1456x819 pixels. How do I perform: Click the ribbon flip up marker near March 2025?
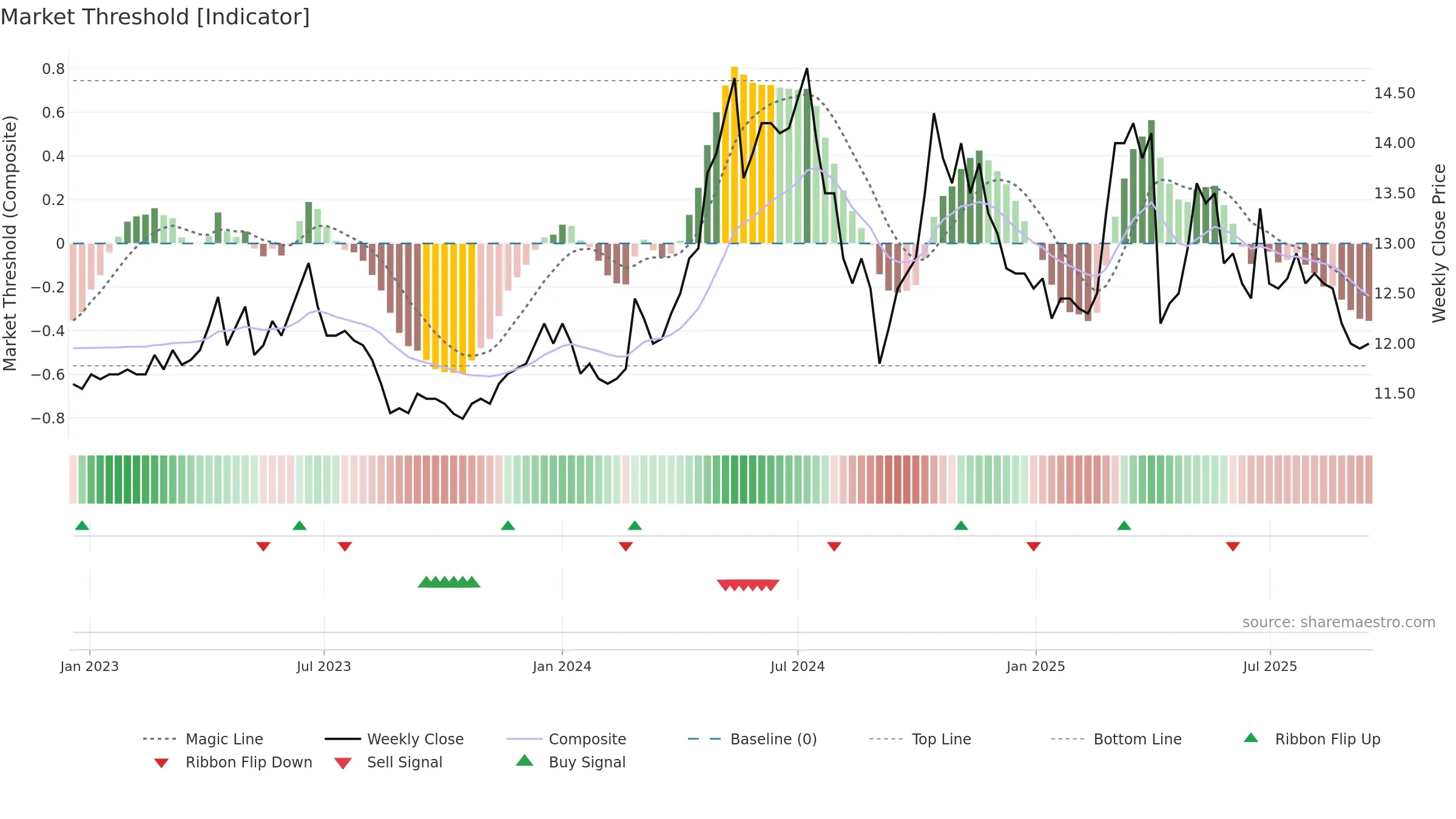coord(1124,525)
